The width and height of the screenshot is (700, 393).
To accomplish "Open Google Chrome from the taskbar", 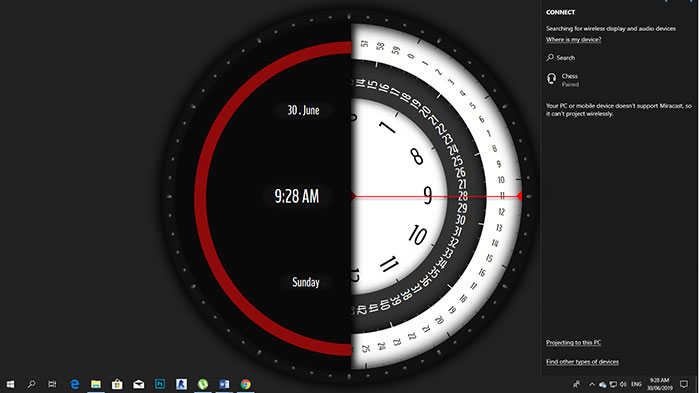I will coord(246,384).
